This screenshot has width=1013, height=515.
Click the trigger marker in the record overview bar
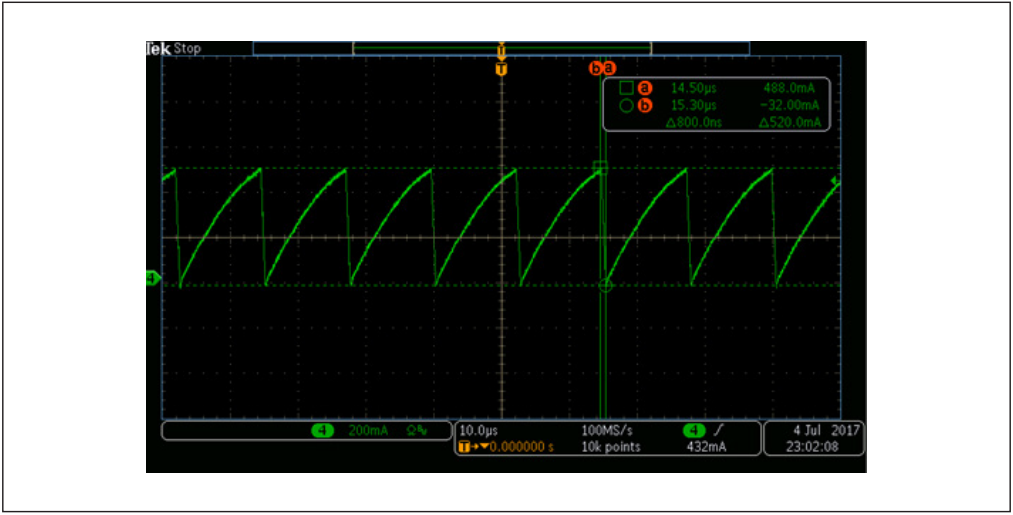click(501, 50)
